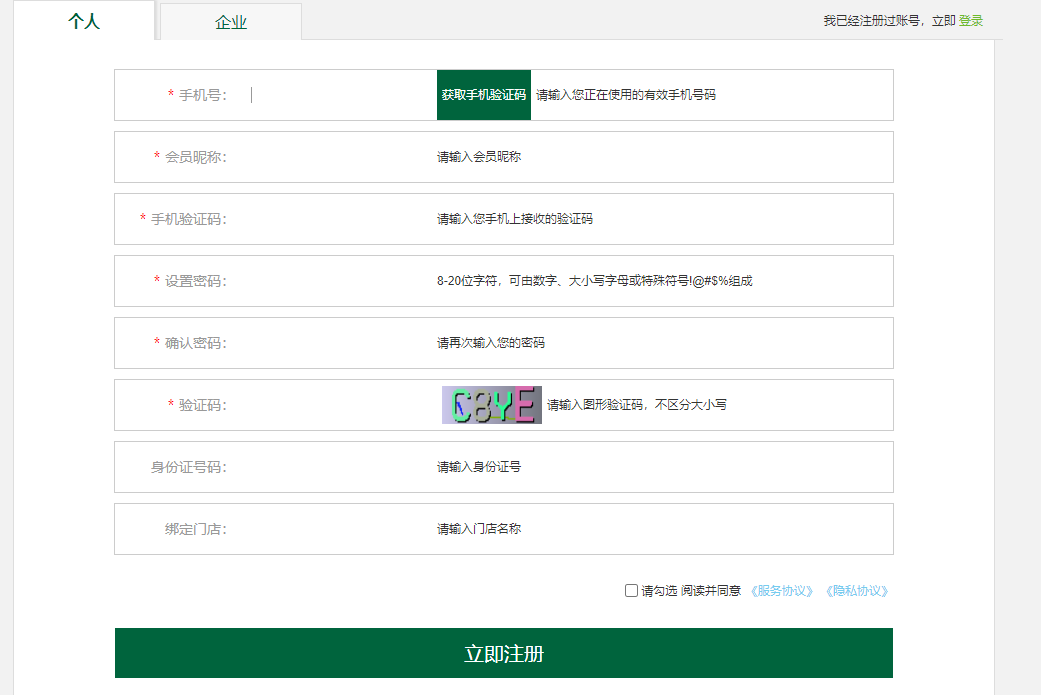1041x695 pixels.
Task: Select the 手机验证码 input field
Action: point(330,219)
